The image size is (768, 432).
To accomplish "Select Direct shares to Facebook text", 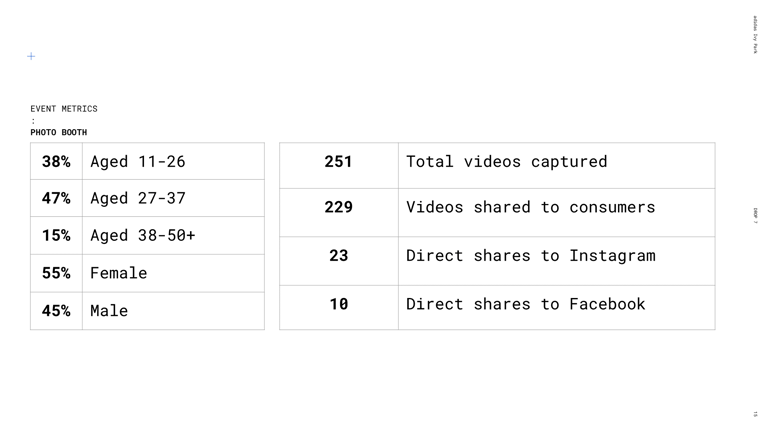I will pos(526,304).
